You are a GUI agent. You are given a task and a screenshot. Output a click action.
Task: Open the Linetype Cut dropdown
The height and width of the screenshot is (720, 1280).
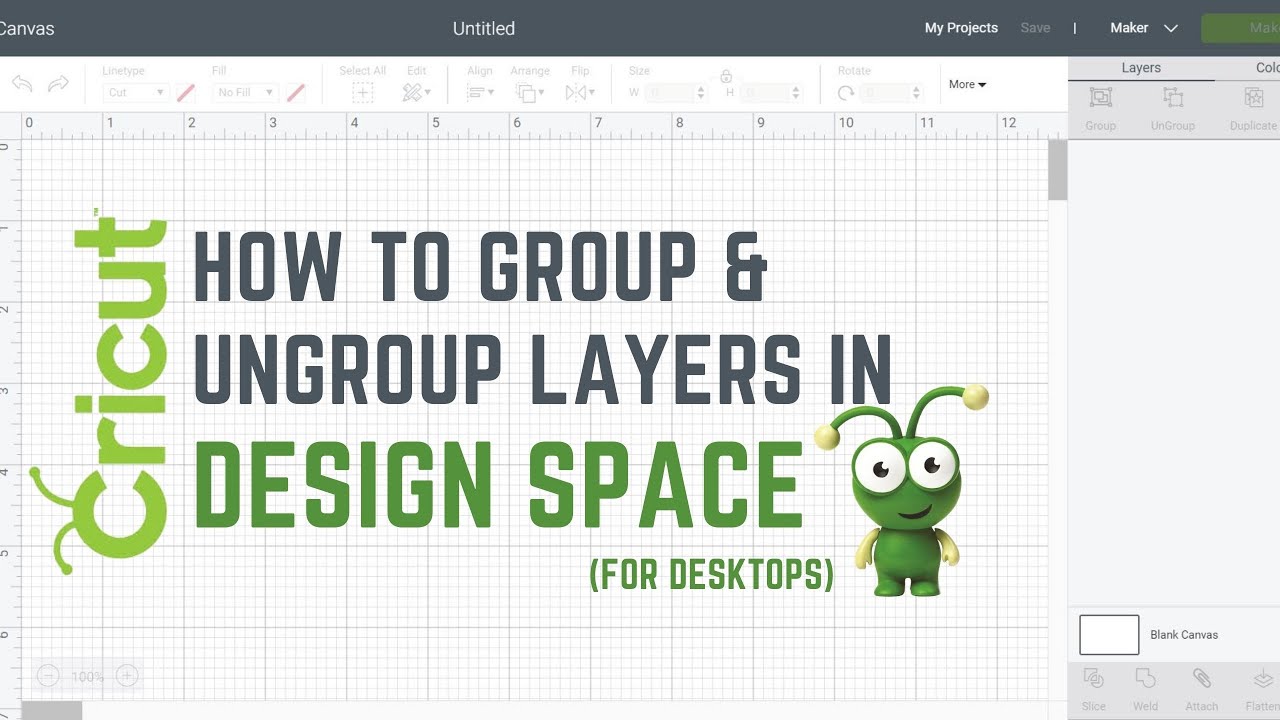pyautogui.click(x=135, y=92)
